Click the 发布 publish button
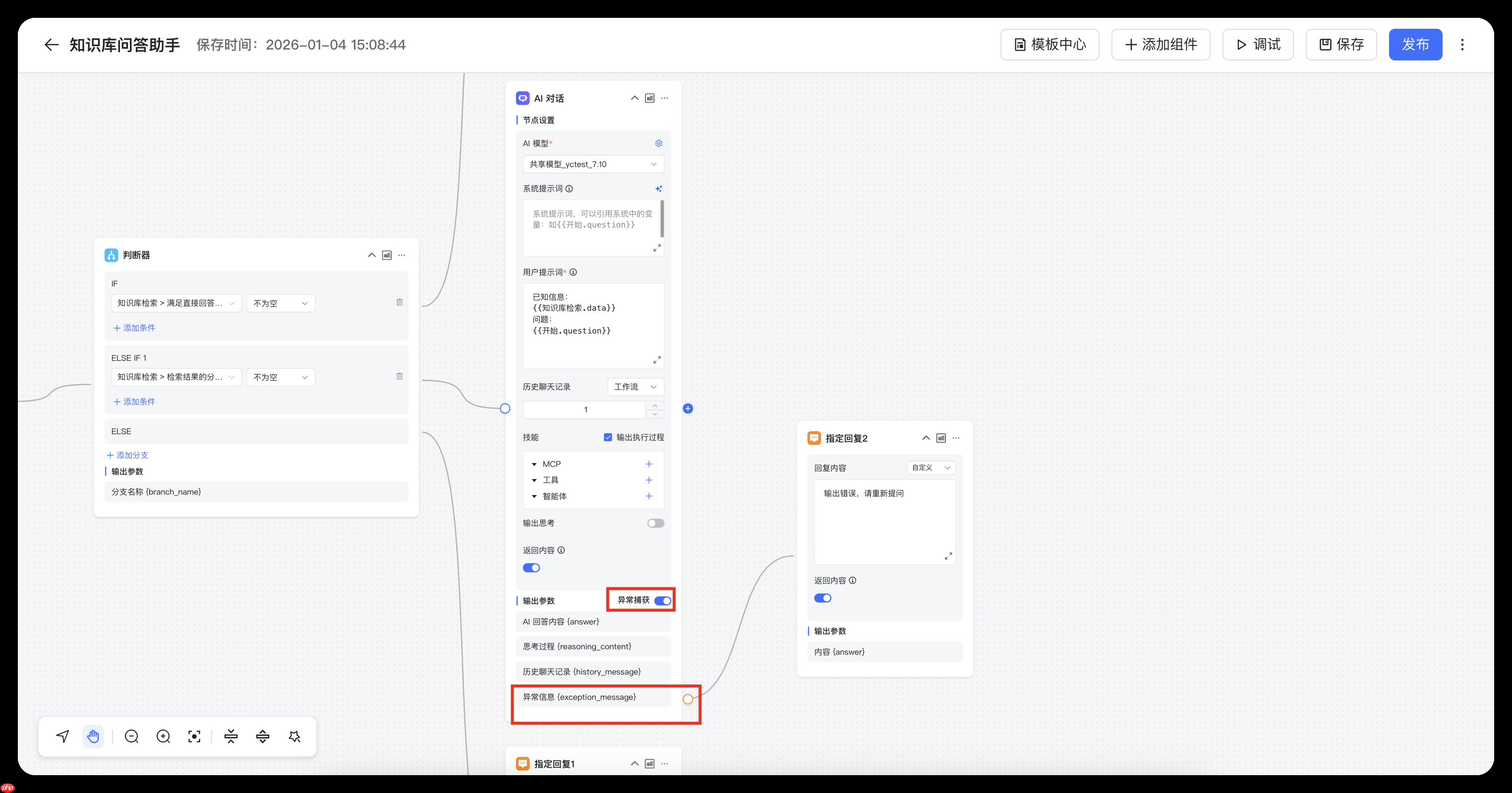1512x793 pixels. coord(1415,45)
